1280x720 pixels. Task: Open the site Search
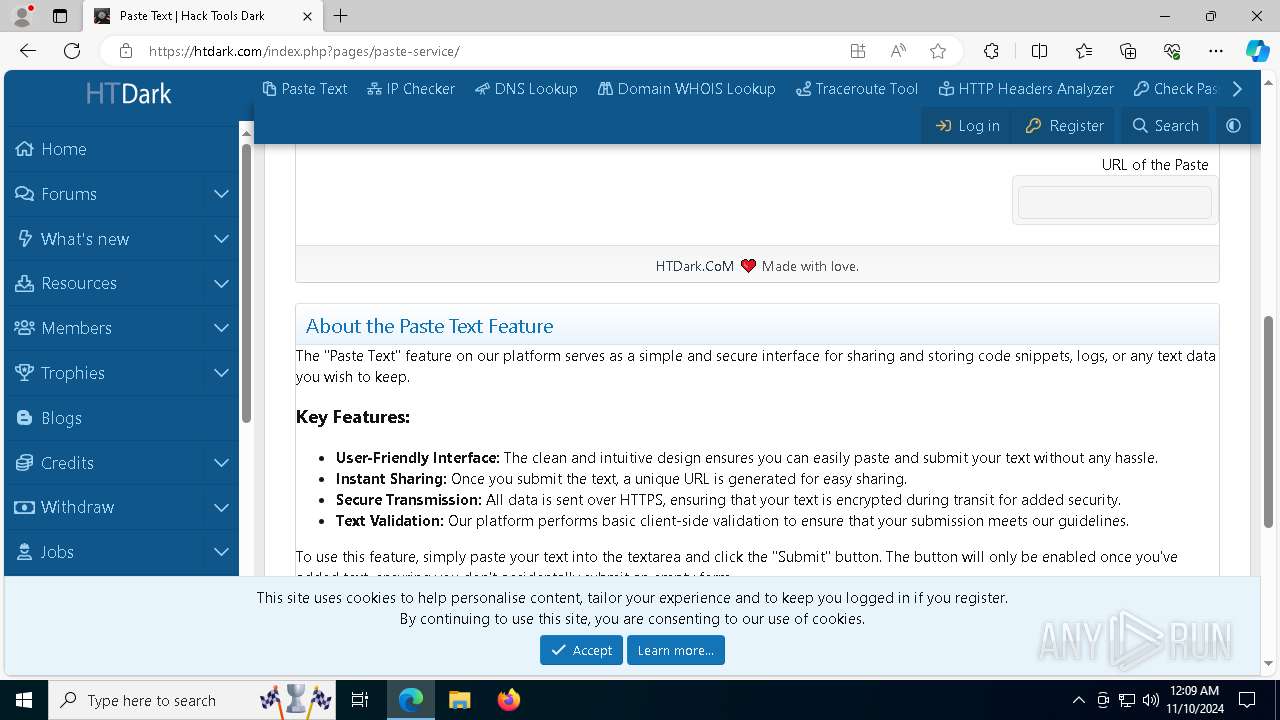(x=1165, y=126)
